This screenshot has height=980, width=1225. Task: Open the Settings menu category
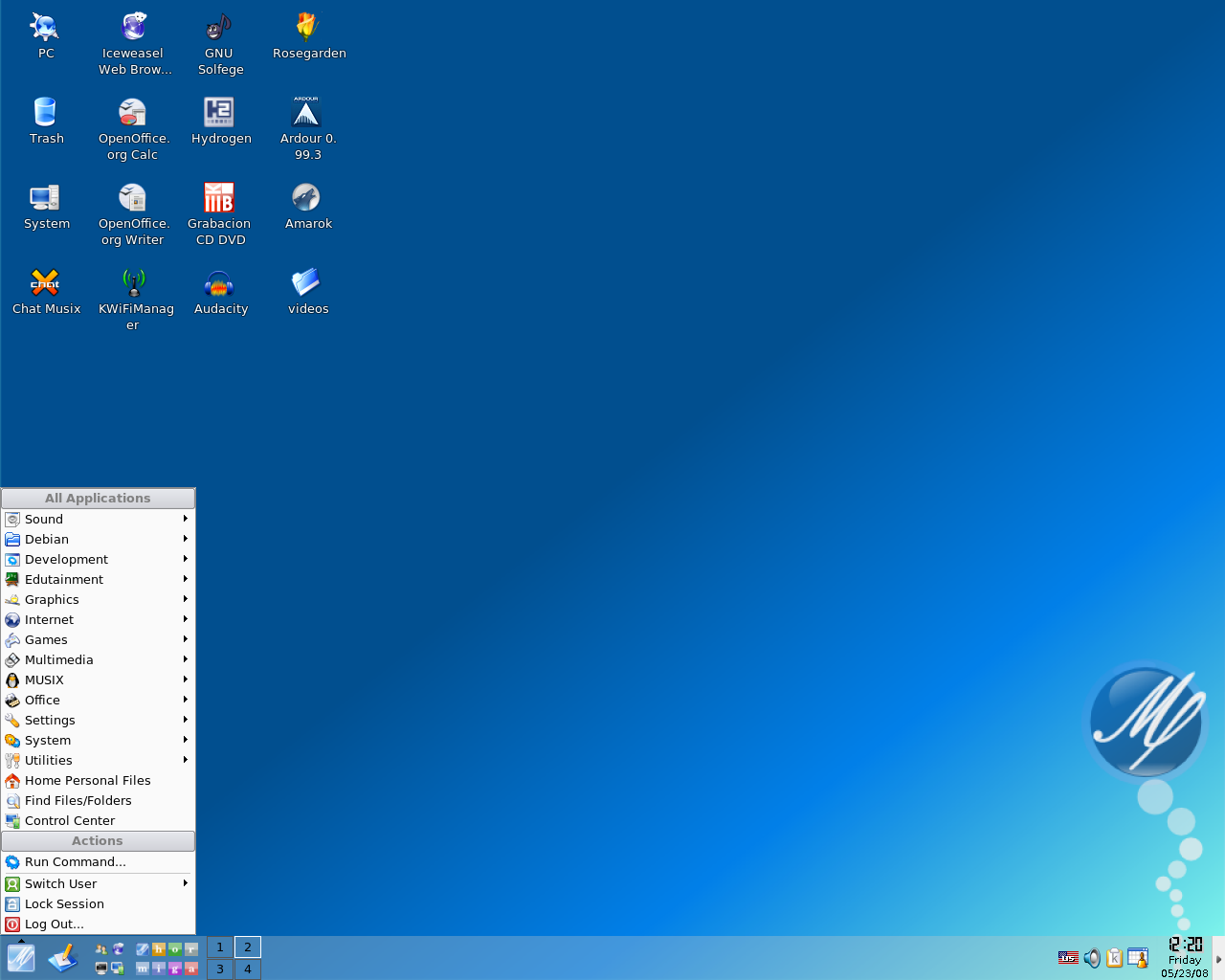pos(98,720)
